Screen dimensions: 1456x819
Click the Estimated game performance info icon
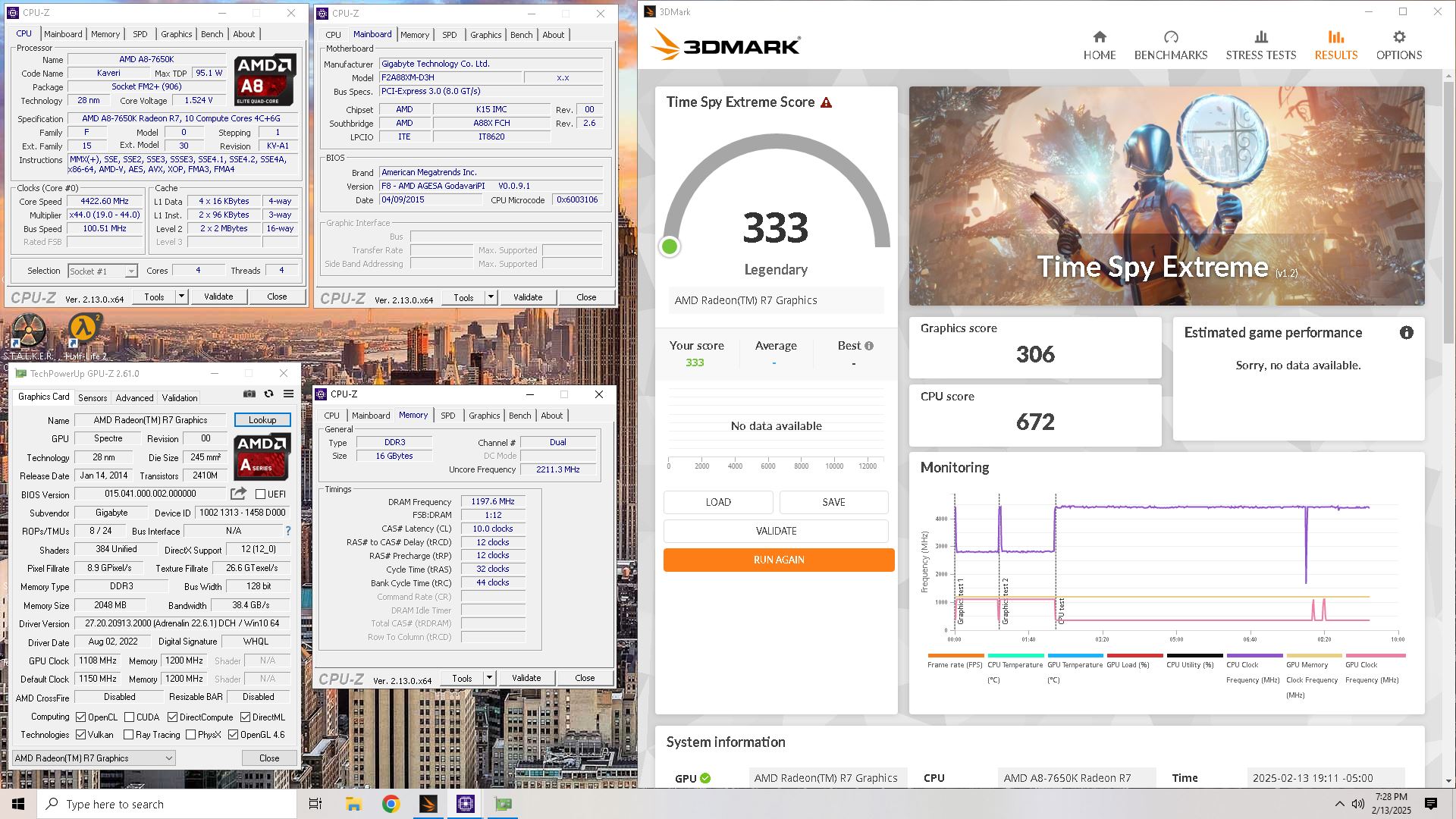pos(1406,333)
